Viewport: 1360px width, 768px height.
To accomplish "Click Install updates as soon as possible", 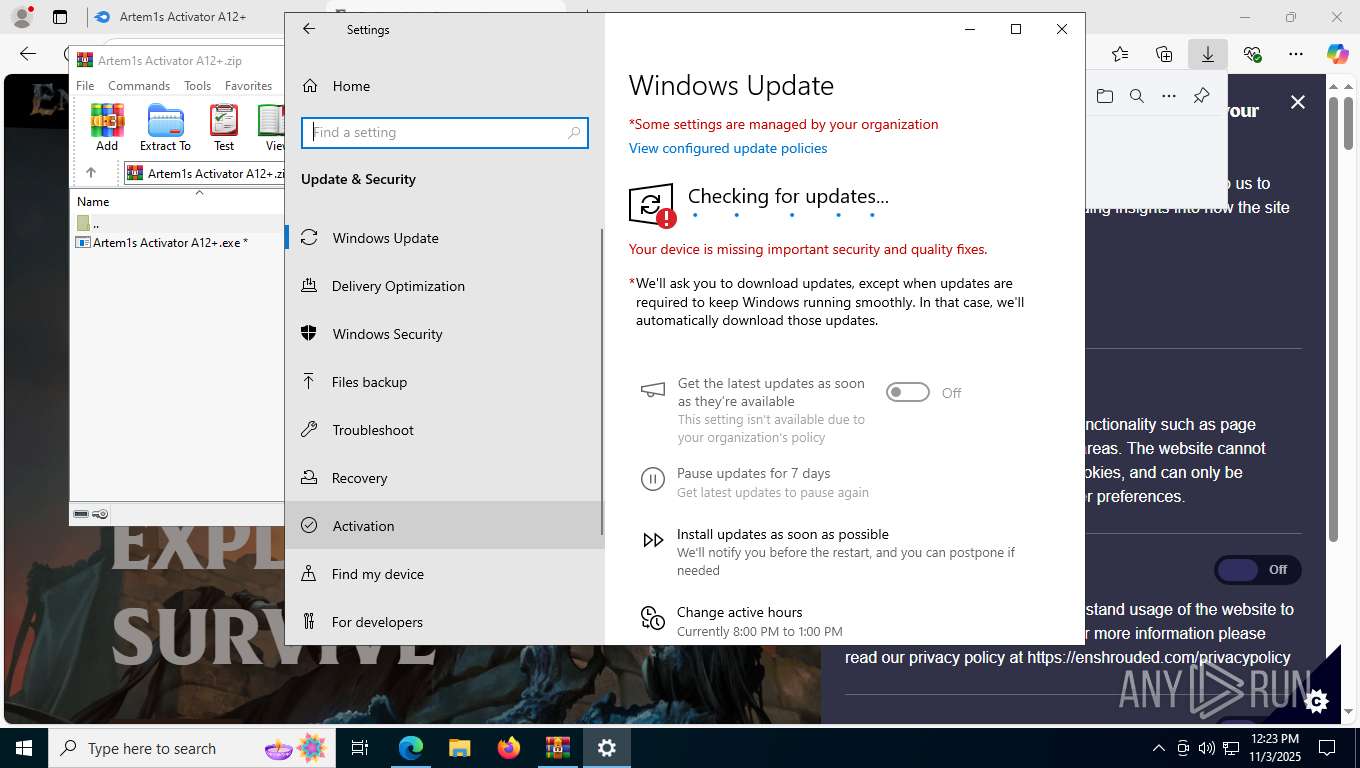I will click(782, 534).
